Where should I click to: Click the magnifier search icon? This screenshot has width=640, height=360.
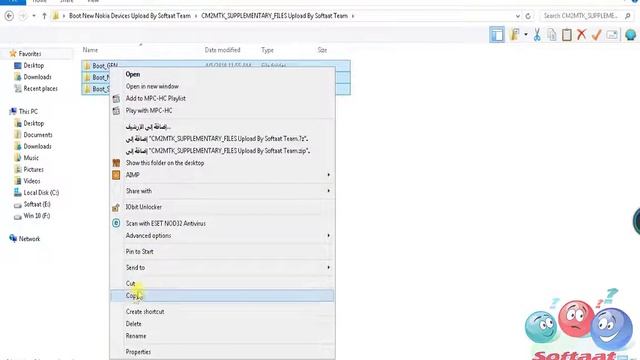pos(628,16)
